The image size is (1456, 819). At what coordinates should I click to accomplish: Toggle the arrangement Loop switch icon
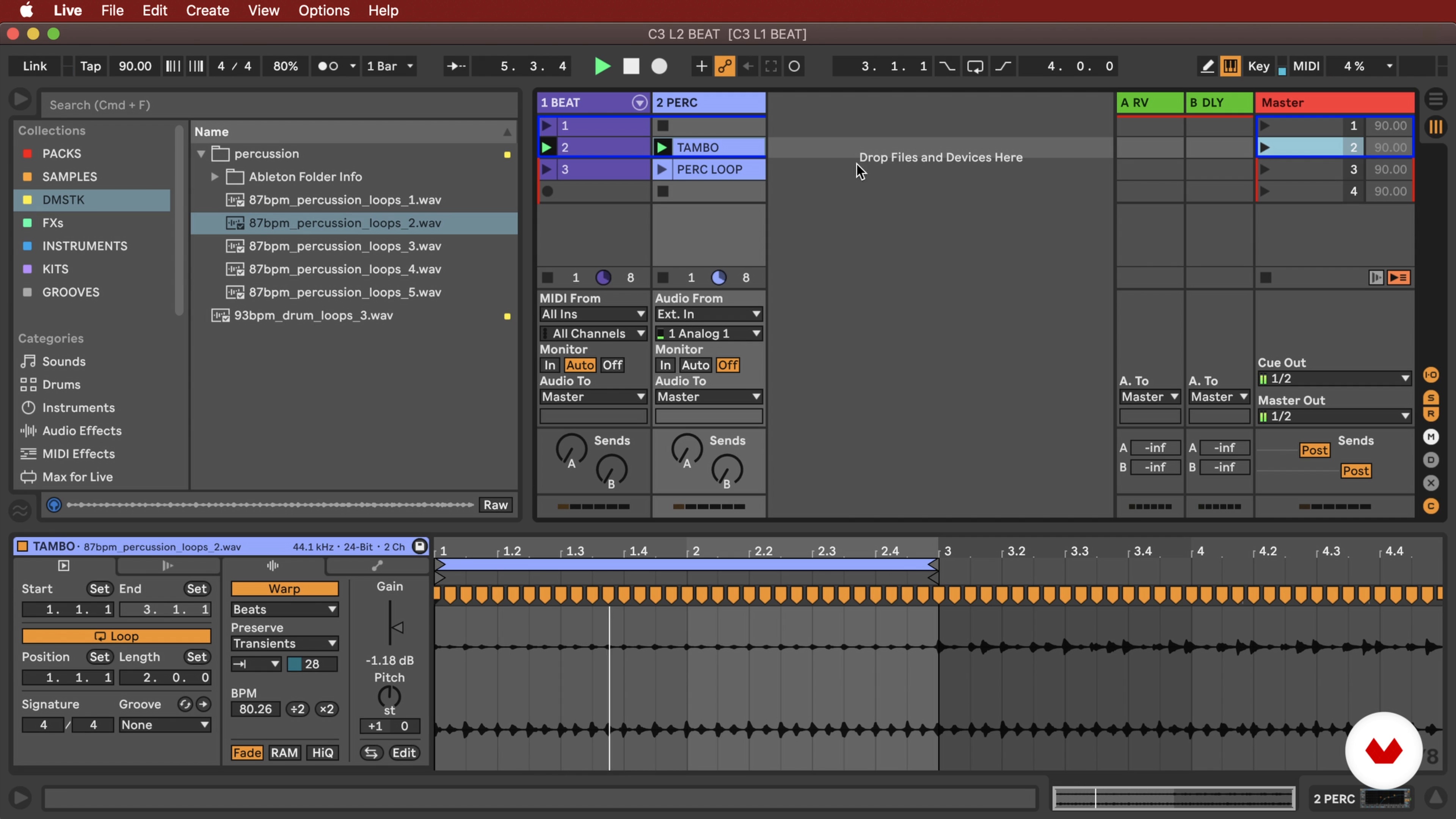(975, 66)
